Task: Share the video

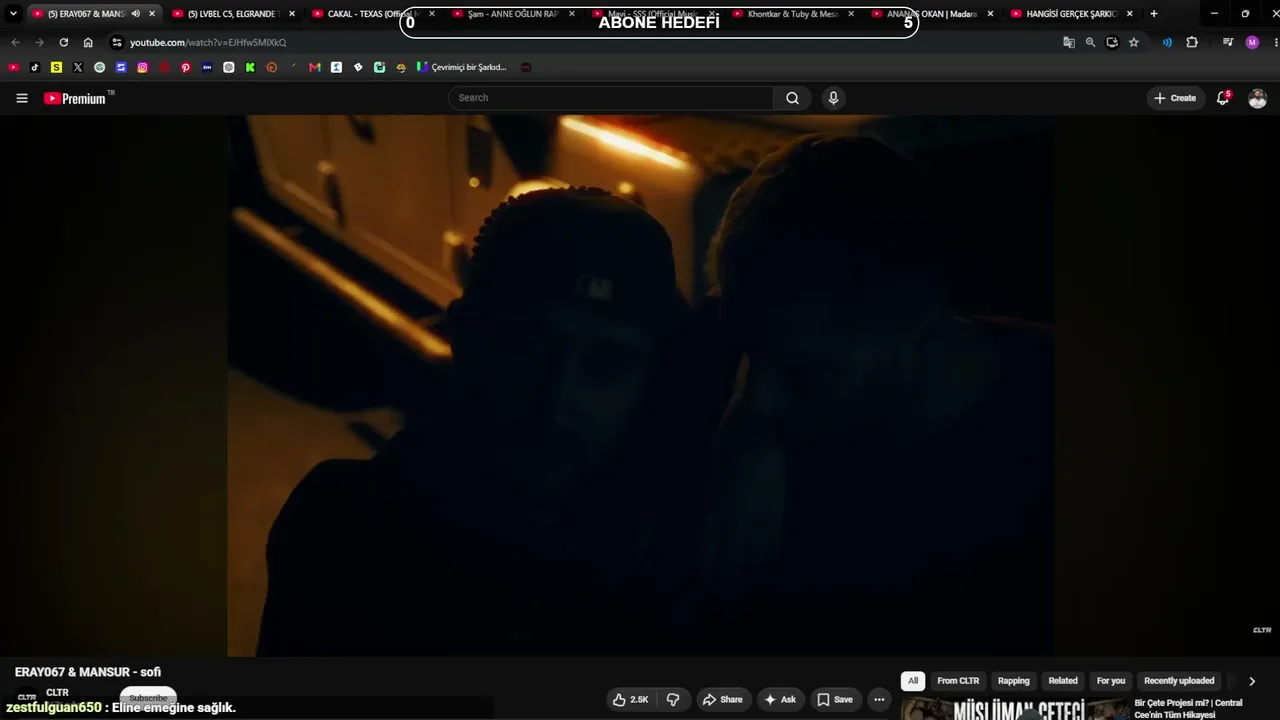Action: click(x=722, y=700)
